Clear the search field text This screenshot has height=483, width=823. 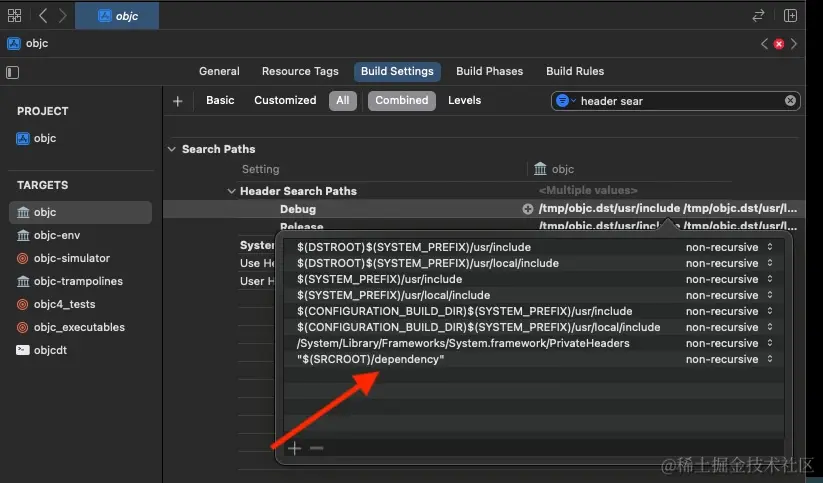tap(790, 101)
